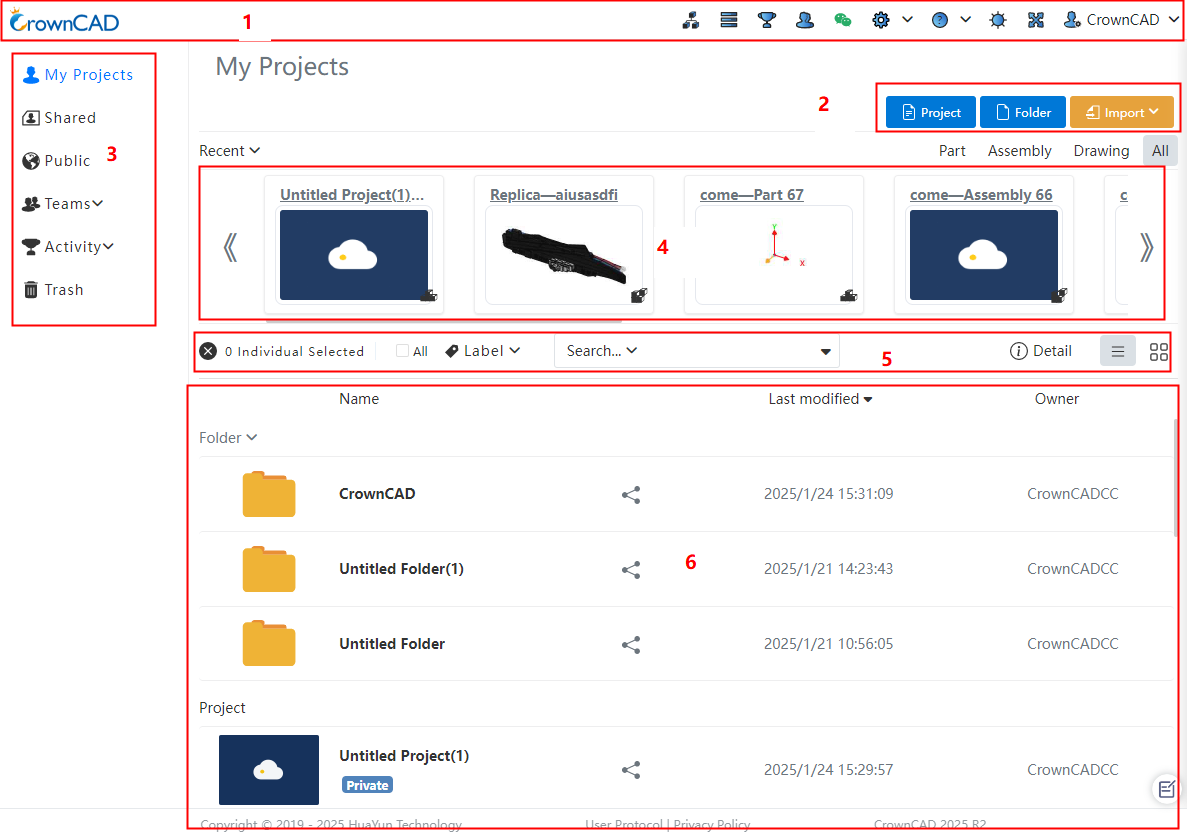The width and height of the screenshot is (1187, 834).
Task: Click the help question mark icon
Action: [x=939, y=20]
